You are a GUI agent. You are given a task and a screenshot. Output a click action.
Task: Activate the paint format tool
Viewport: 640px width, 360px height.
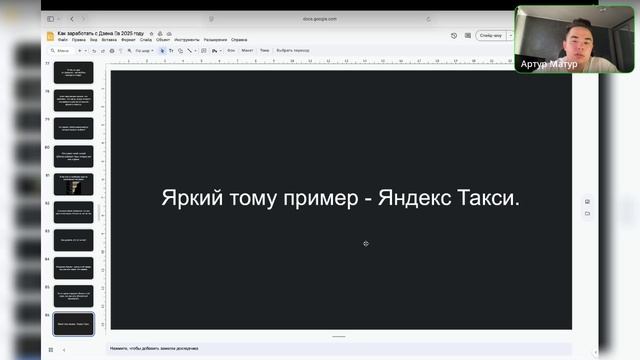click(x=121, y=51)
